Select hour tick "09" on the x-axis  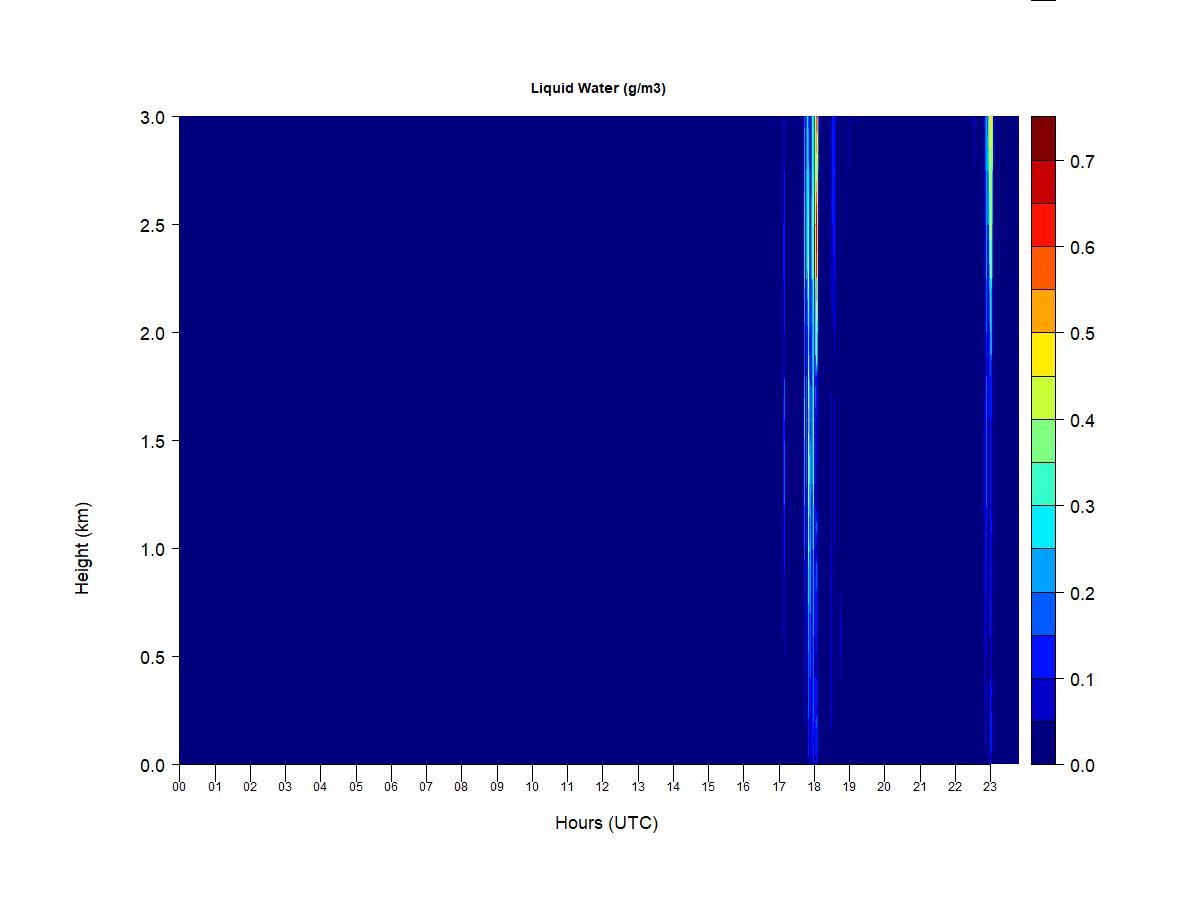[497, 787]
